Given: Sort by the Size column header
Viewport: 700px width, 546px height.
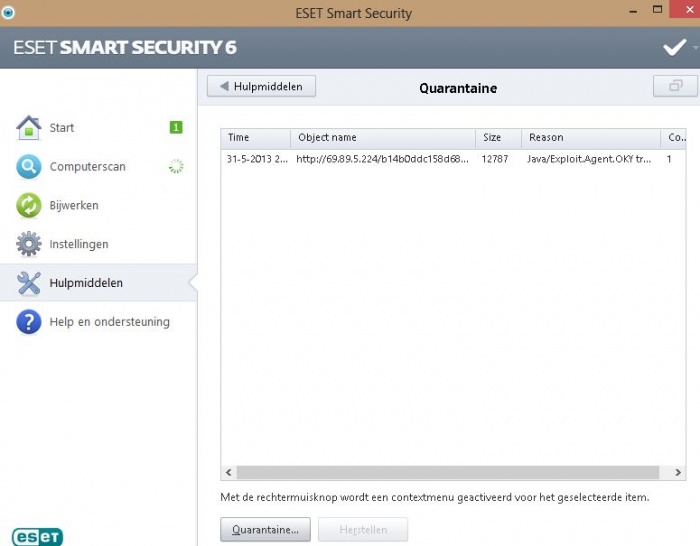Looking at the screenshot, I should (499, 138).
